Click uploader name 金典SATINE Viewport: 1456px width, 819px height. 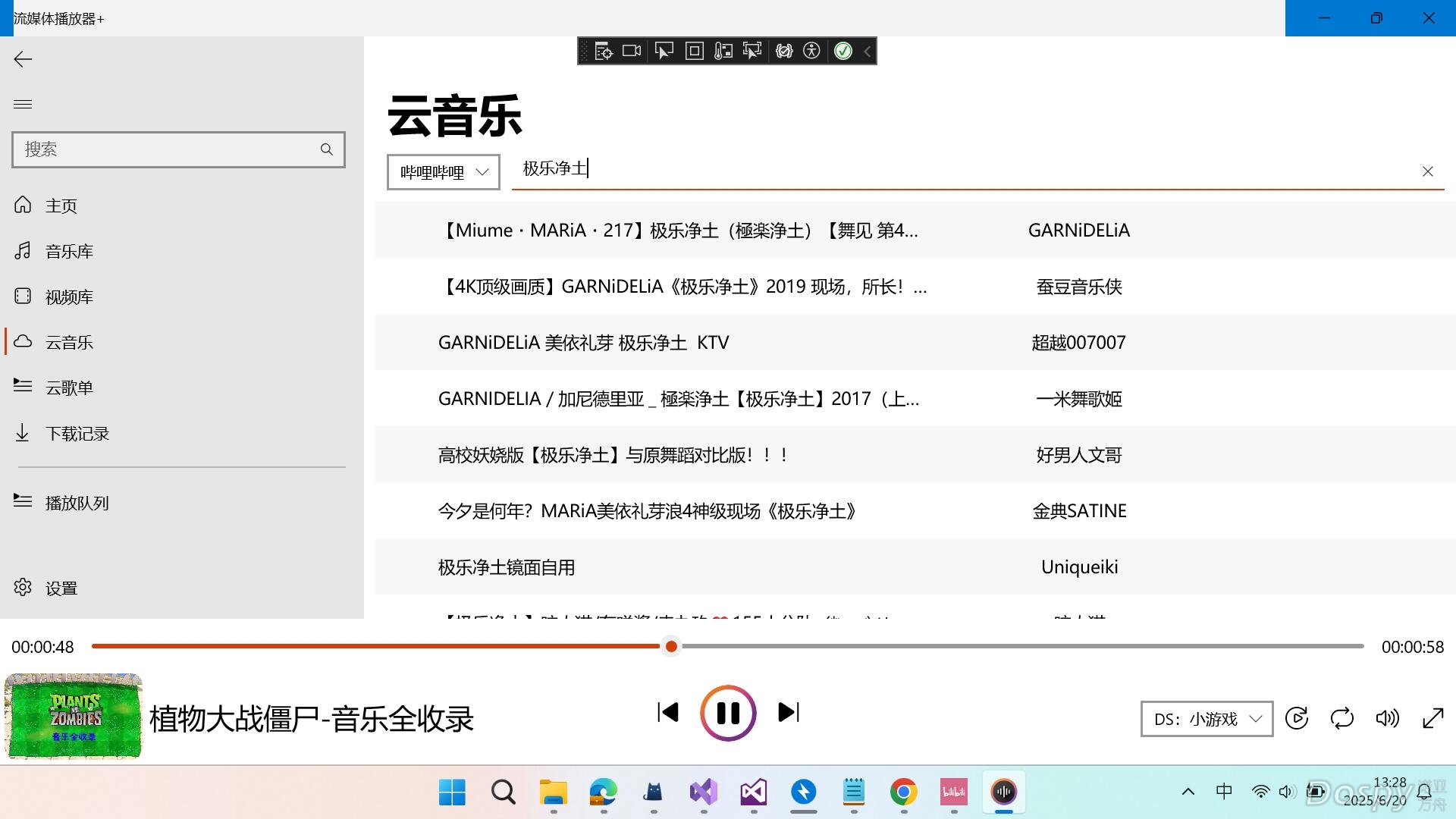(1079, 511)
